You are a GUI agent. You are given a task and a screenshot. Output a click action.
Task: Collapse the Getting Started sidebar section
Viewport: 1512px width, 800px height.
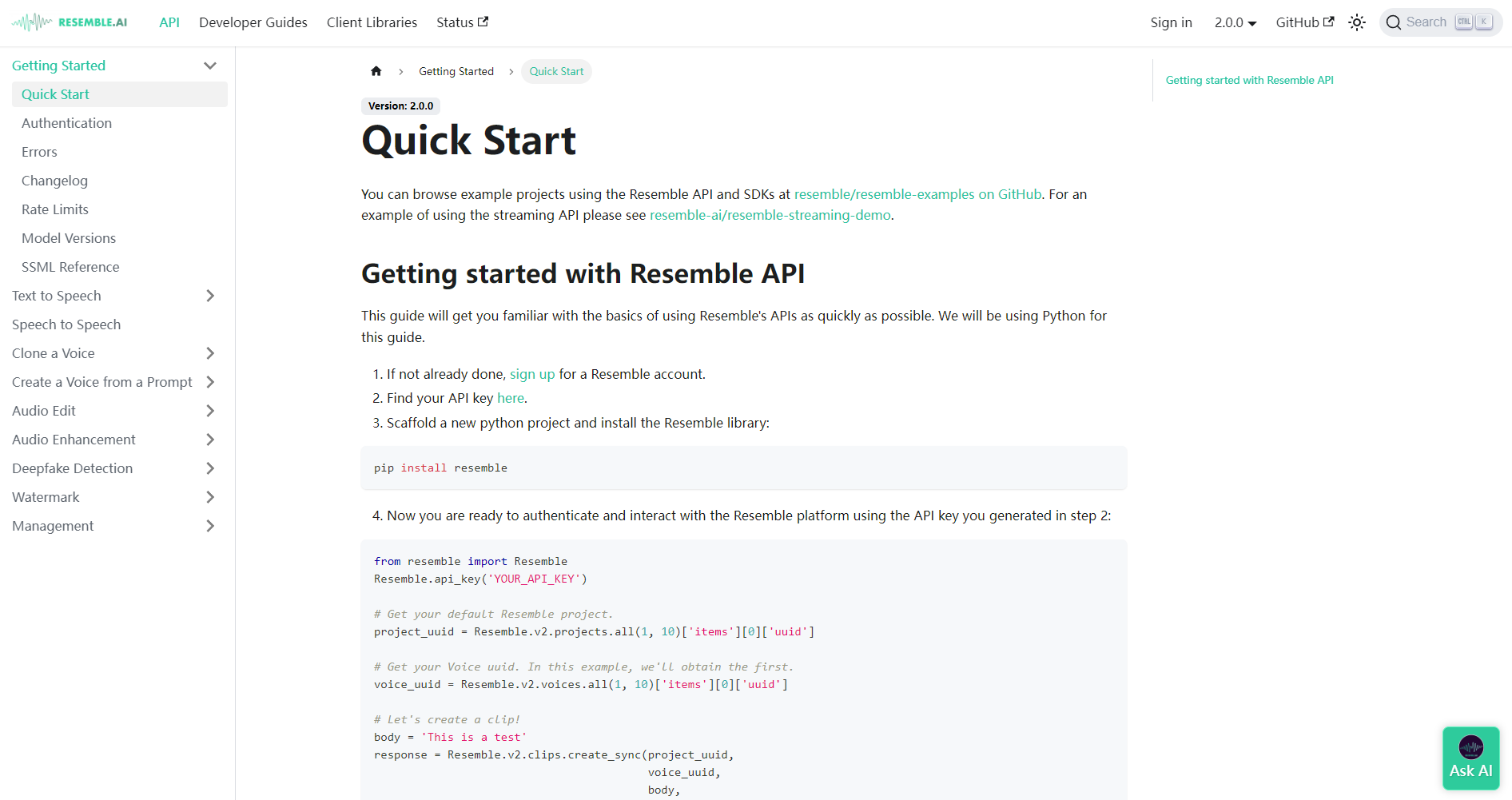pyautogui.click(x=210, y=66)
